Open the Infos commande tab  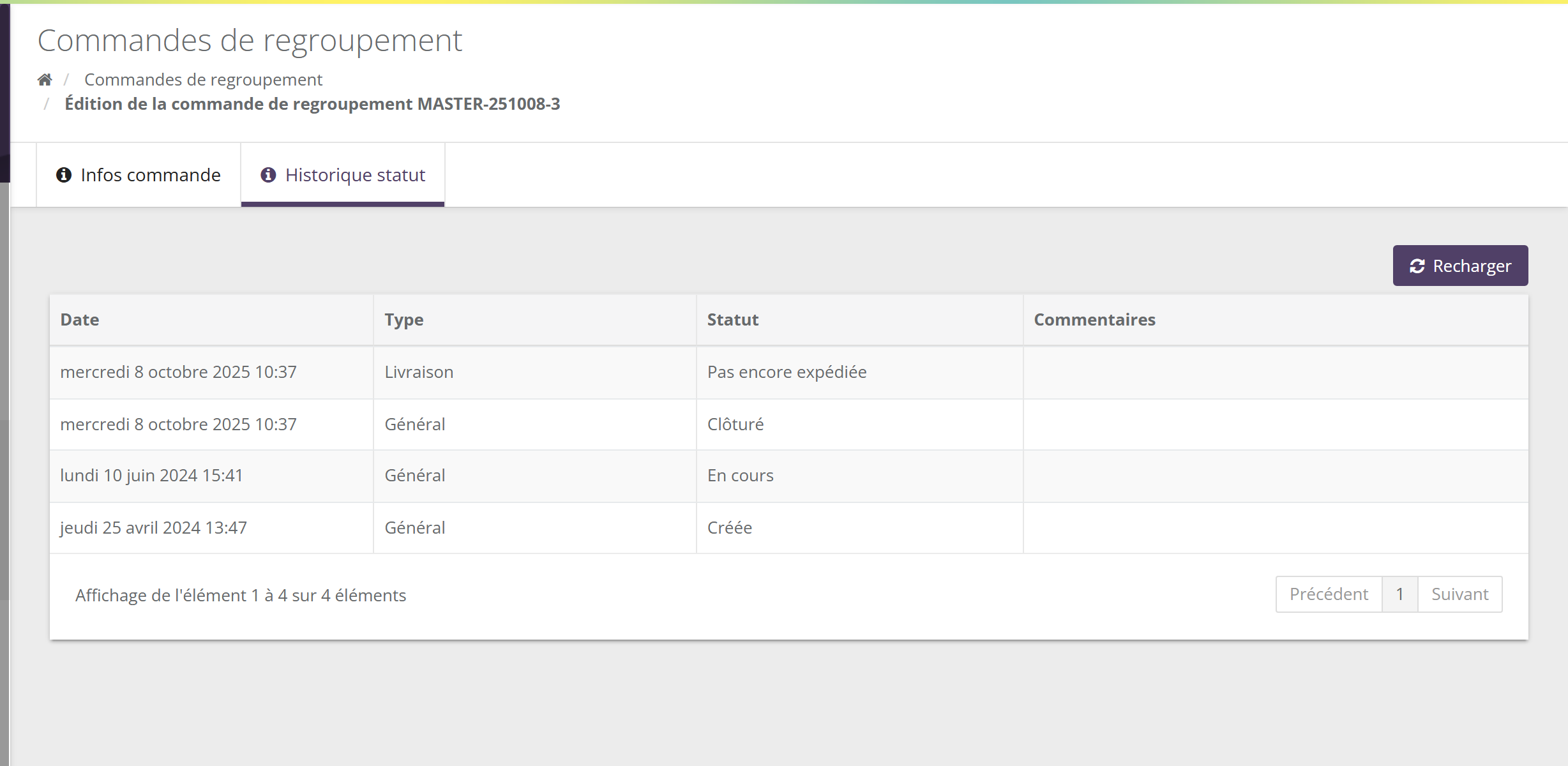coord(139,175)
